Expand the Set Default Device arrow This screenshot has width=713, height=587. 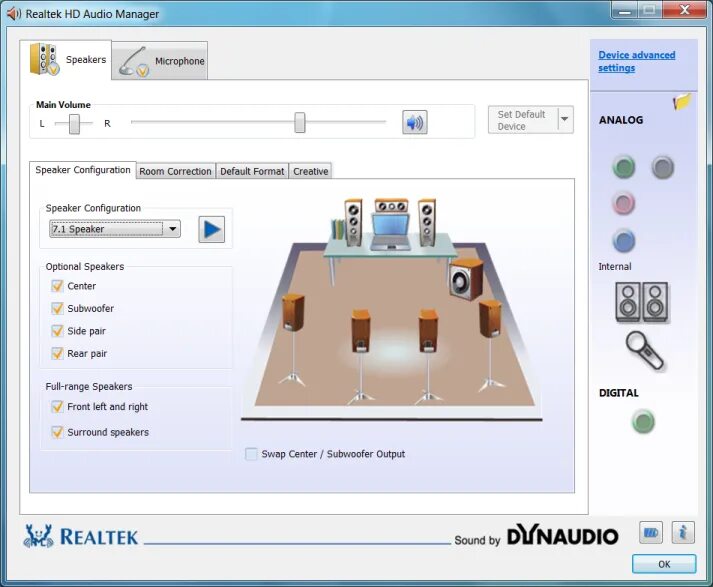click(565, 119)
